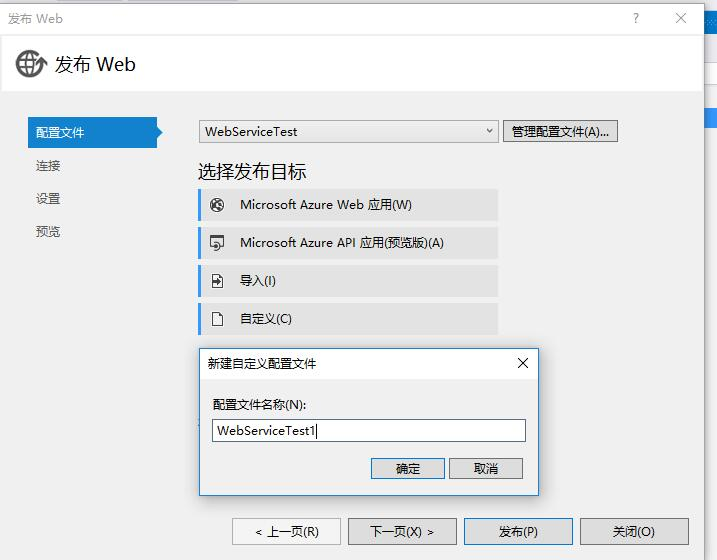This screenshot has height=560, width=717.
Task: Click the blank custom document icon
Action: pyautogui.click(x=217, y=319)
